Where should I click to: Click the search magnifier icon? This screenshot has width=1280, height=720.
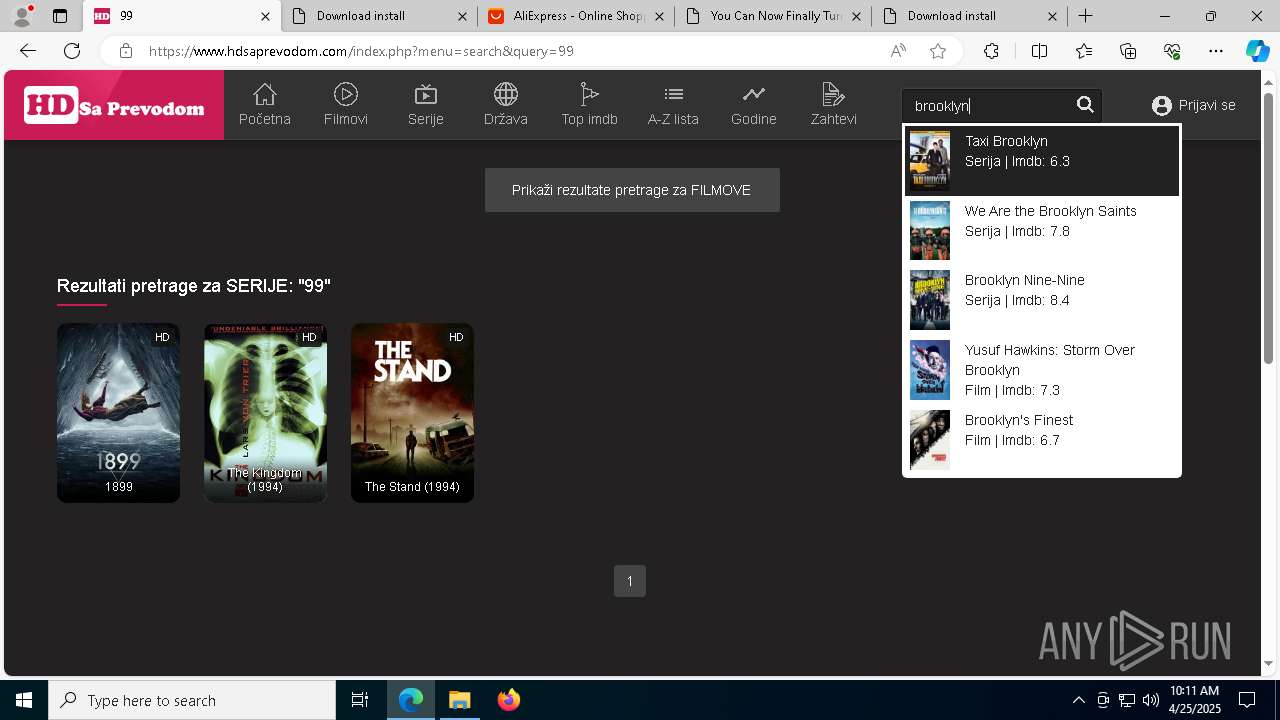(x=1085, y=105)
